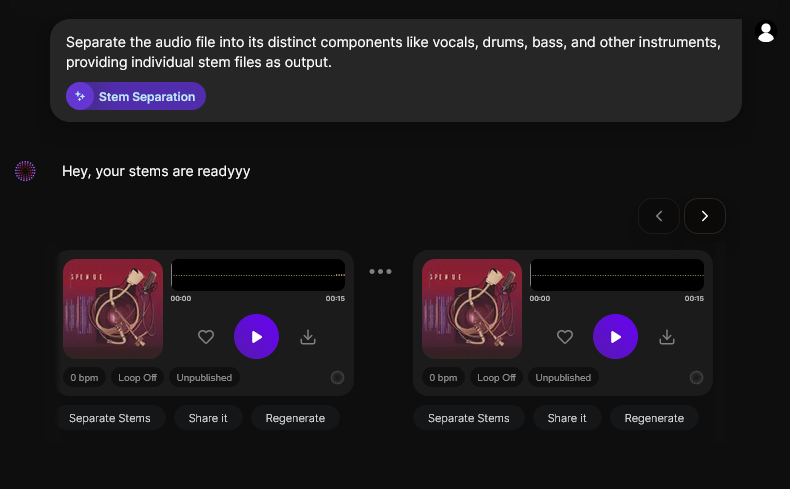The width and height of the screenshot is (790, 489).
Task: Open the album art of the first track
Action: [113, 309]
